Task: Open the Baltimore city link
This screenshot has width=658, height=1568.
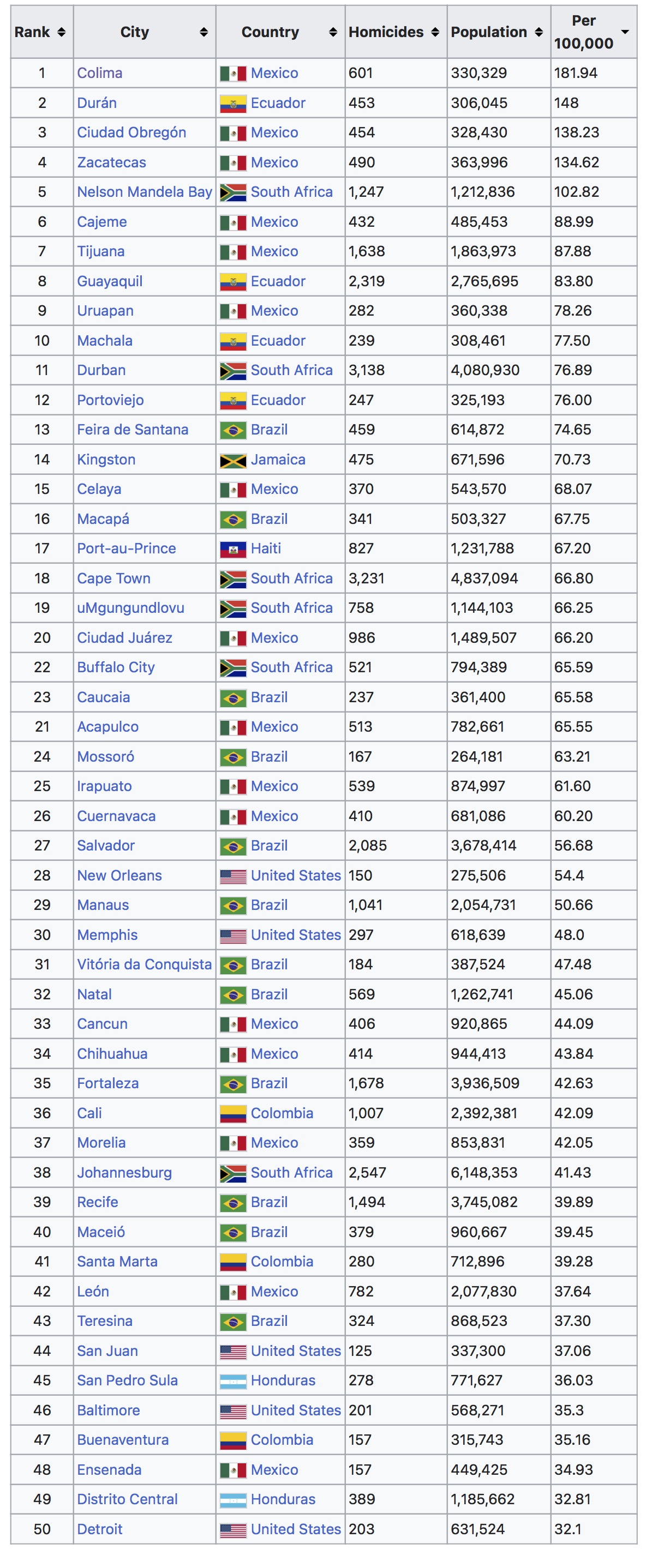Action: [109, 1410]
